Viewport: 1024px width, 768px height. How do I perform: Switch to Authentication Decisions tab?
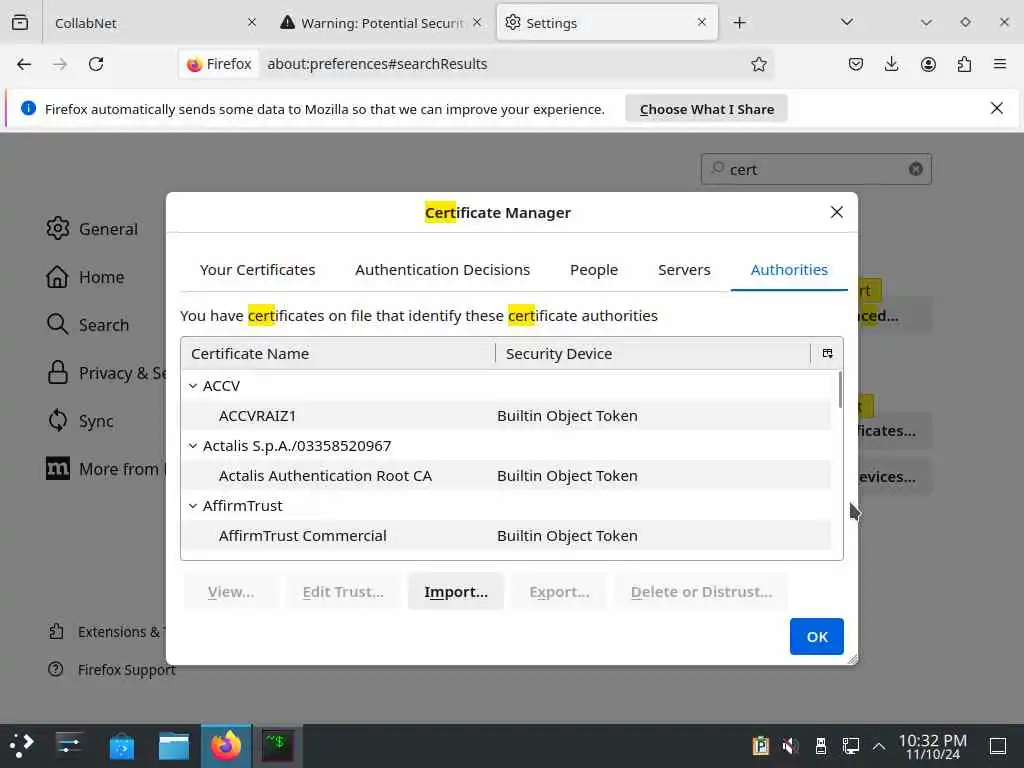(442, 270)
